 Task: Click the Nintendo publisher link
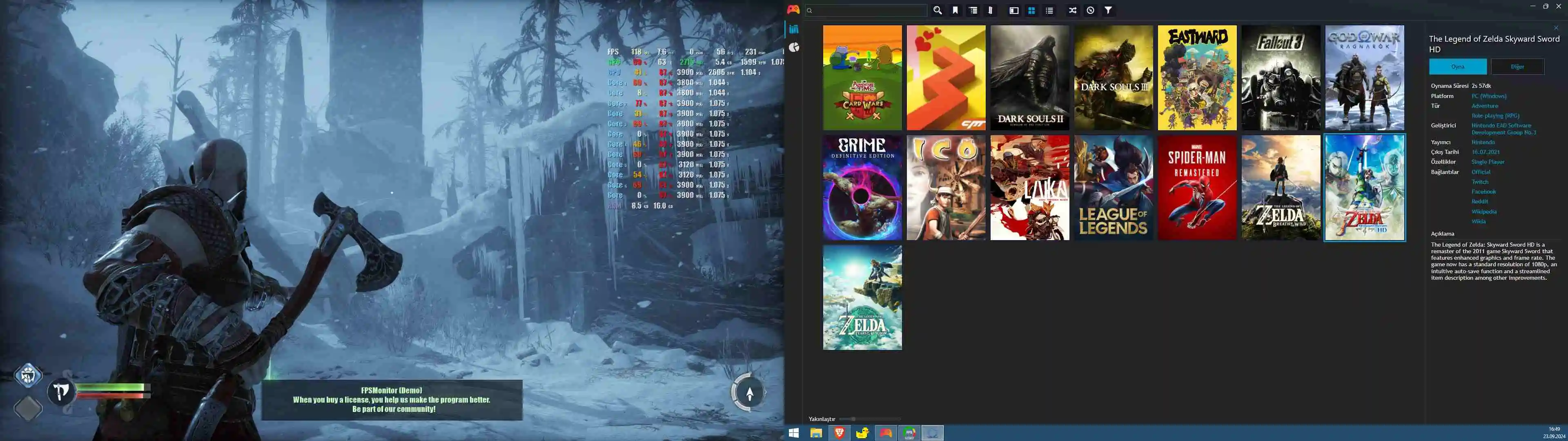coord(1483,142)
